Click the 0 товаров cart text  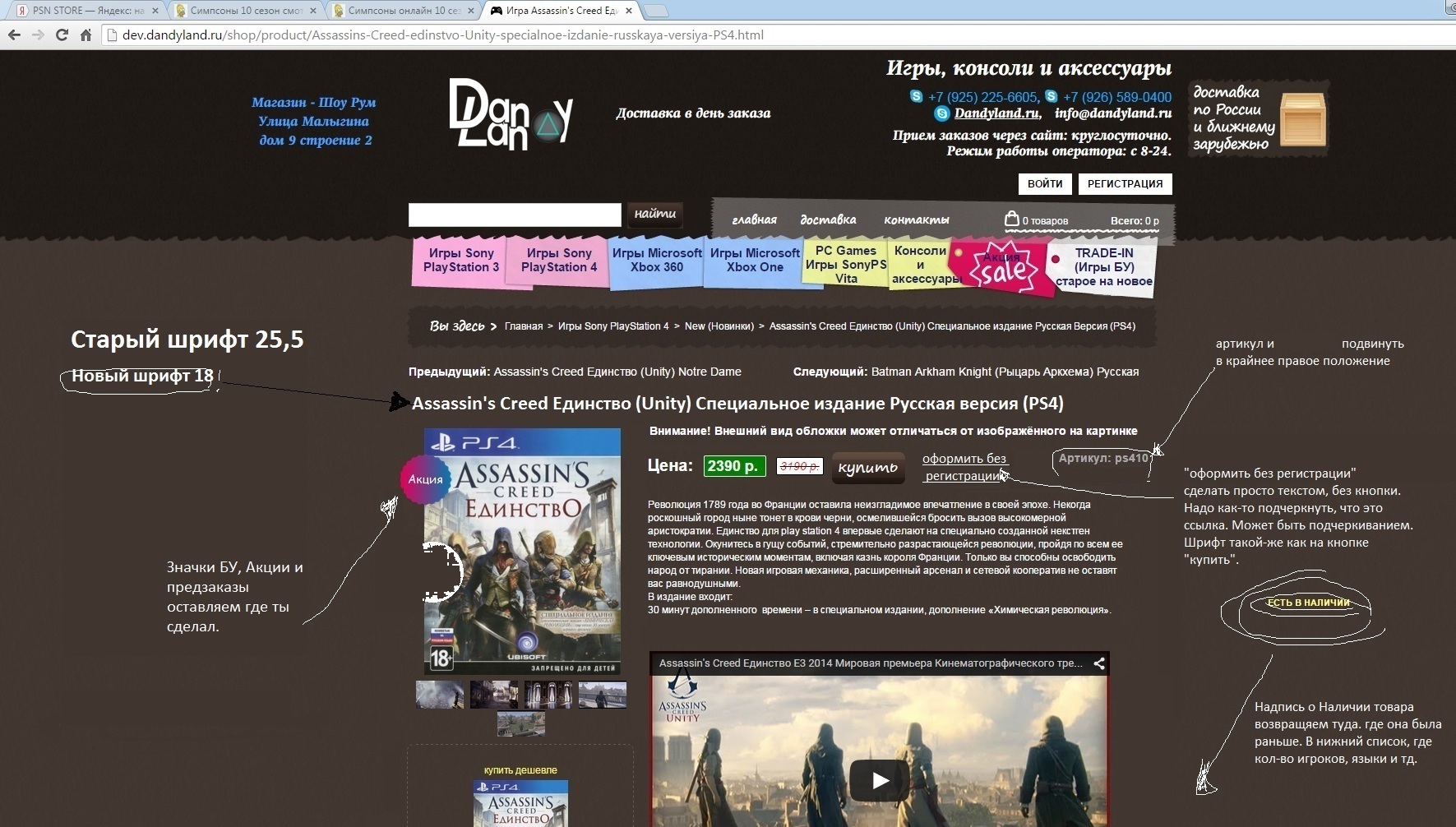click(x=1045, y=220)
